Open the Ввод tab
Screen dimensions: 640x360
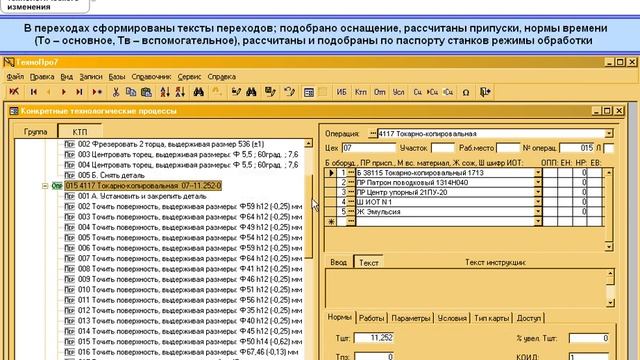pyautogui.click(x=338, y=262)
